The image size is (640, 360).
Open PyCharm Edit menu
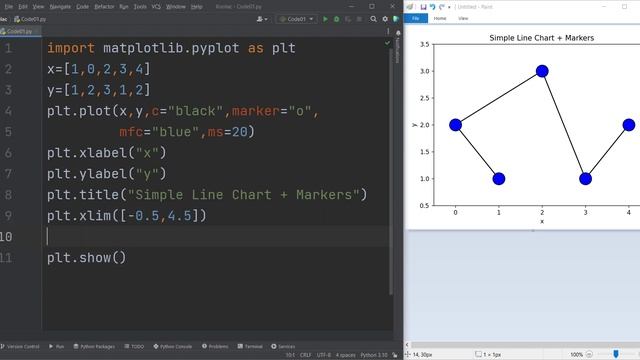tap(23, 7)
